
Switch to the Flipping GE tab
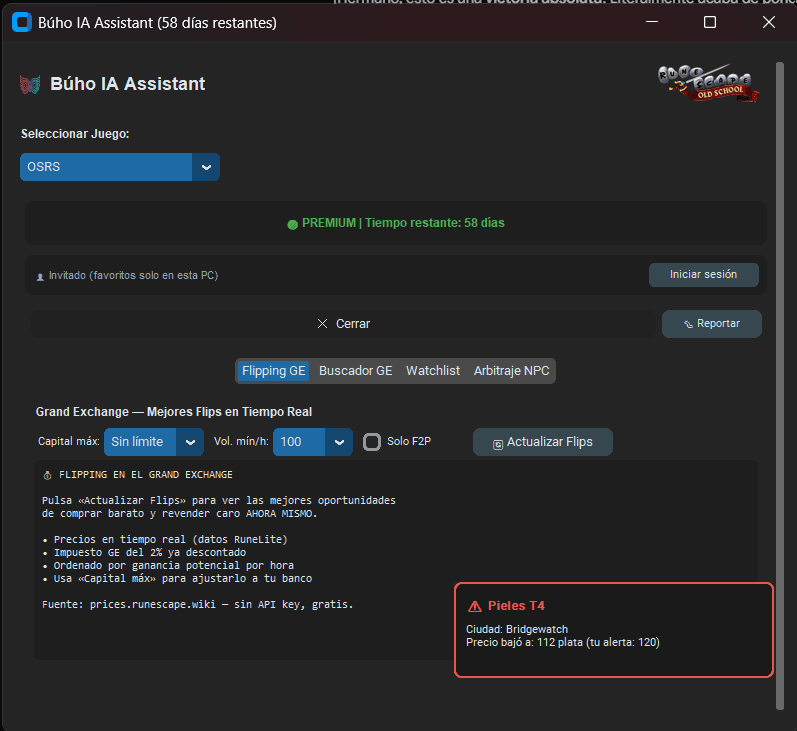(x=273, y=371)
